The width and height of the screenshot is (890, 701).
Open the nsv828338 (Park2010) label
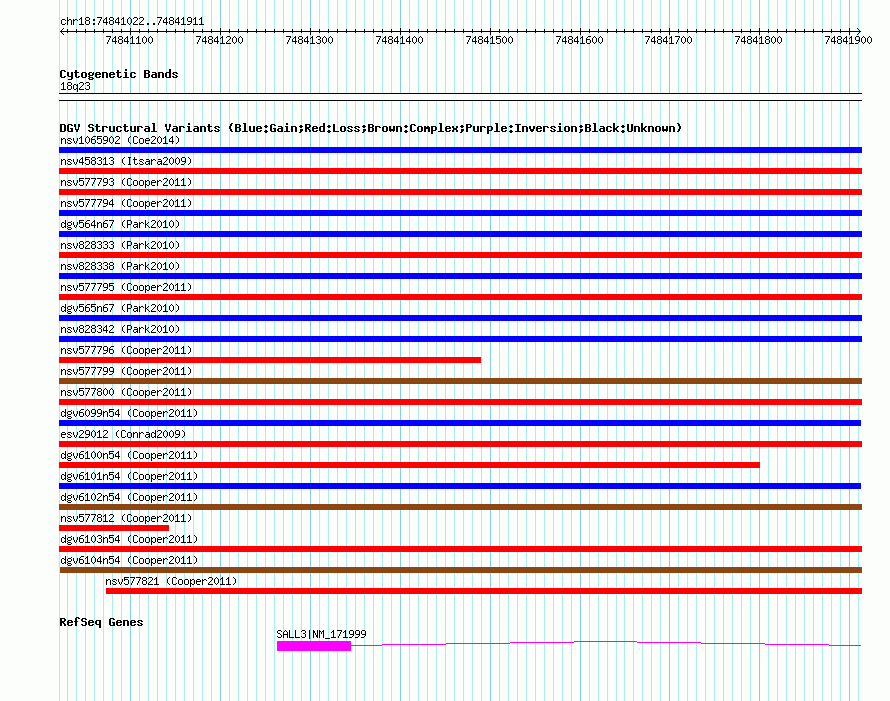coord(120,266)
